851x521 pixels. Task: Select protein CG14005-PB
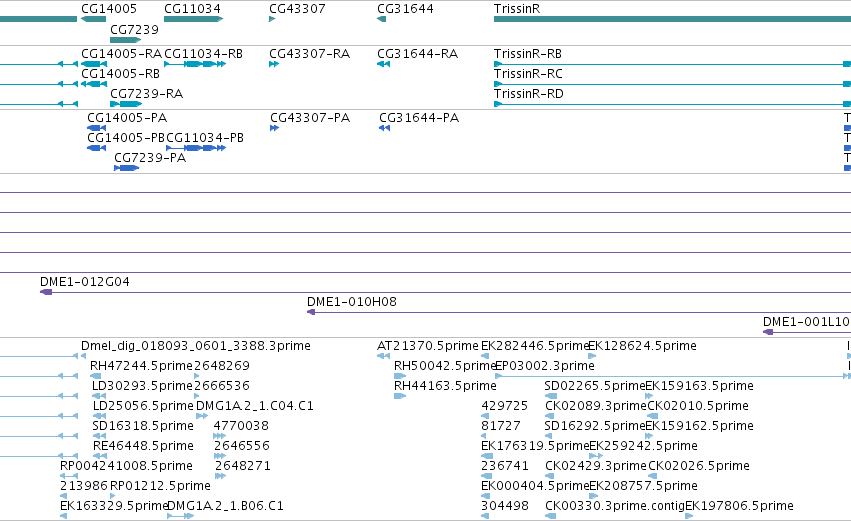(x=126, y=138)
